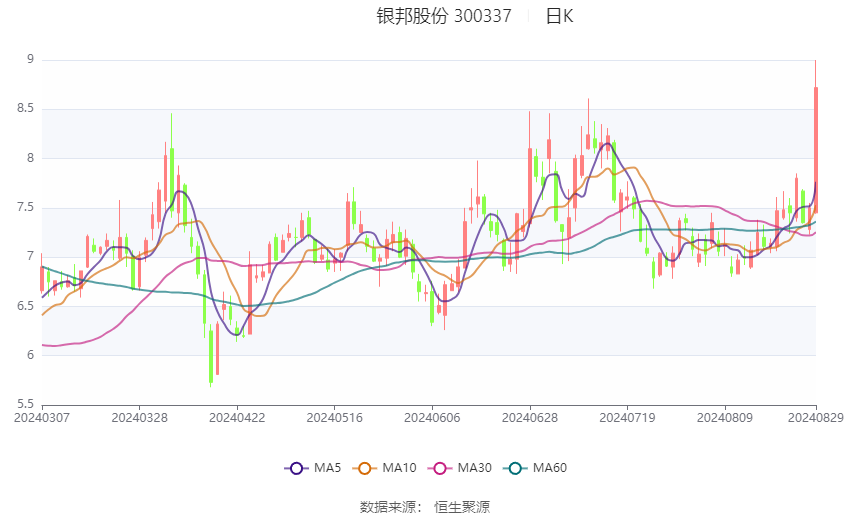This screenshot has width=850, height=517.
Task: Click the 6.5 price axis label
Action: click(25, 306)
